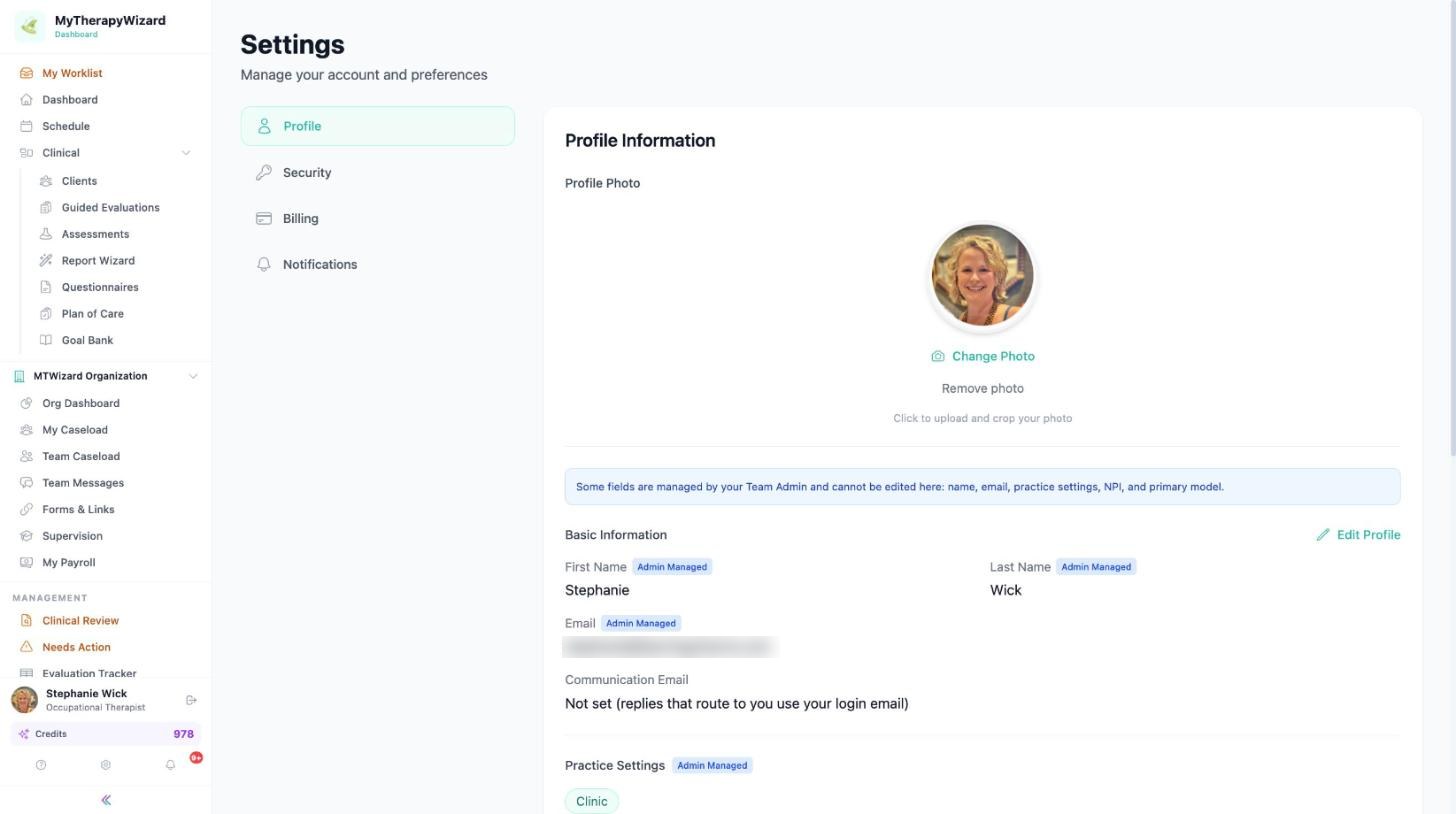Click the Clients people icon
Image resolution: width=1456 pixels, height=814 pixels.
(x=46, y=181)
